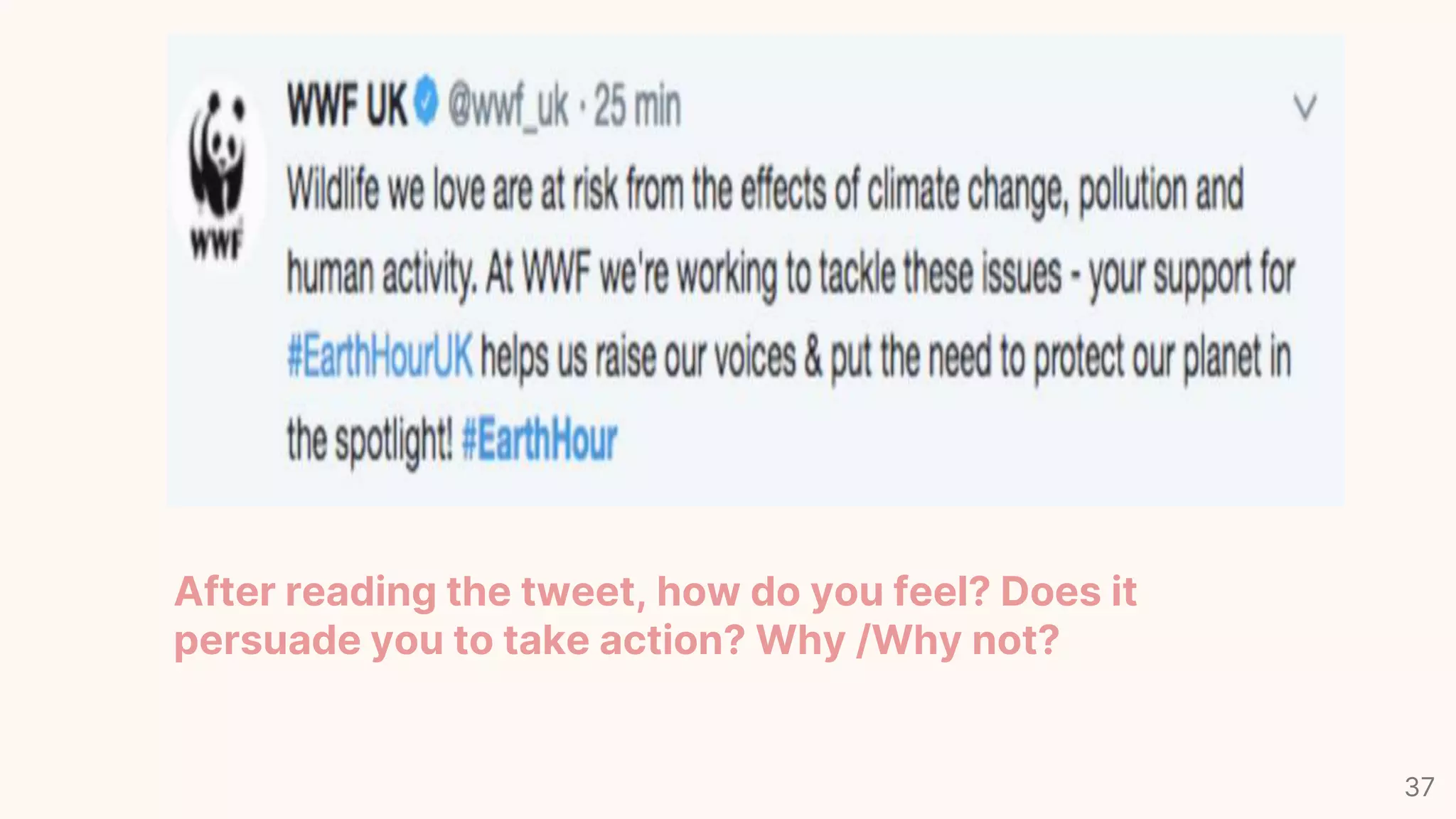Click 'the spotlight!' in the tweet

pos(370,441)
